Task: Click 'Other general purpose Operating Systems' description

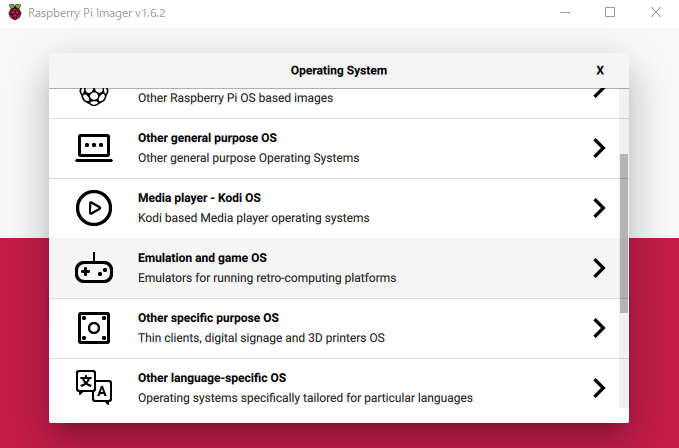Action: [x=249, y=158]
